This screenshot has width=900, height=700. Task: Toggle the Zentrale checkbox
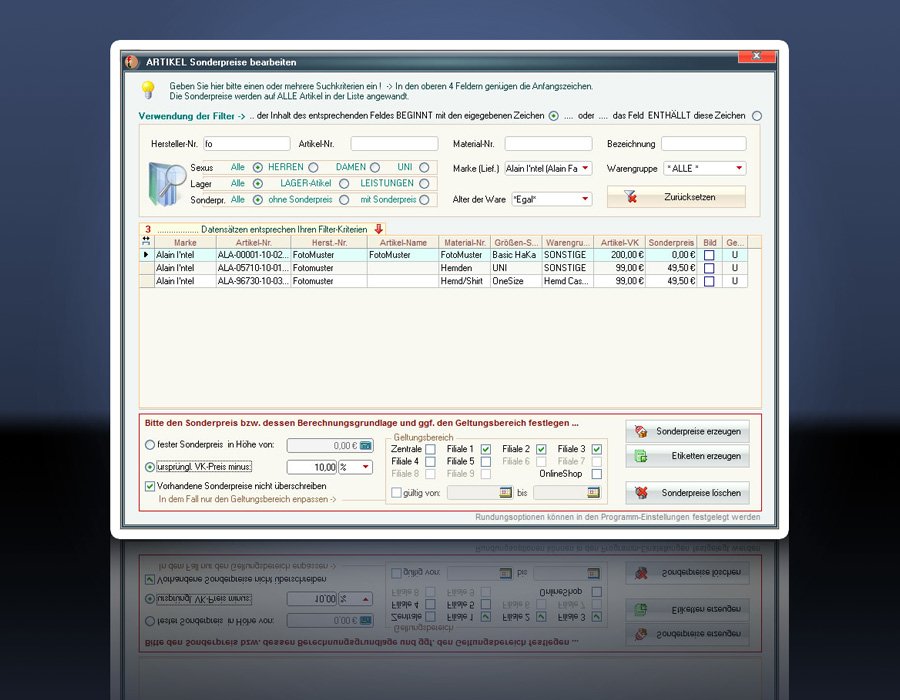coord(430,449)
